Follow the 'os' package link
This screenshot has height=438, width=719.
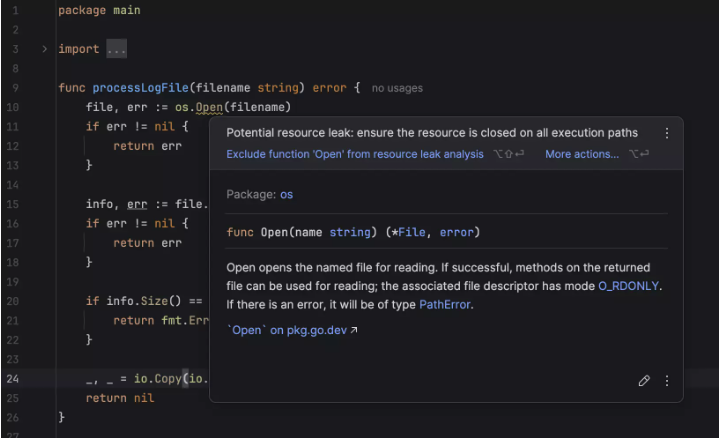287,194
